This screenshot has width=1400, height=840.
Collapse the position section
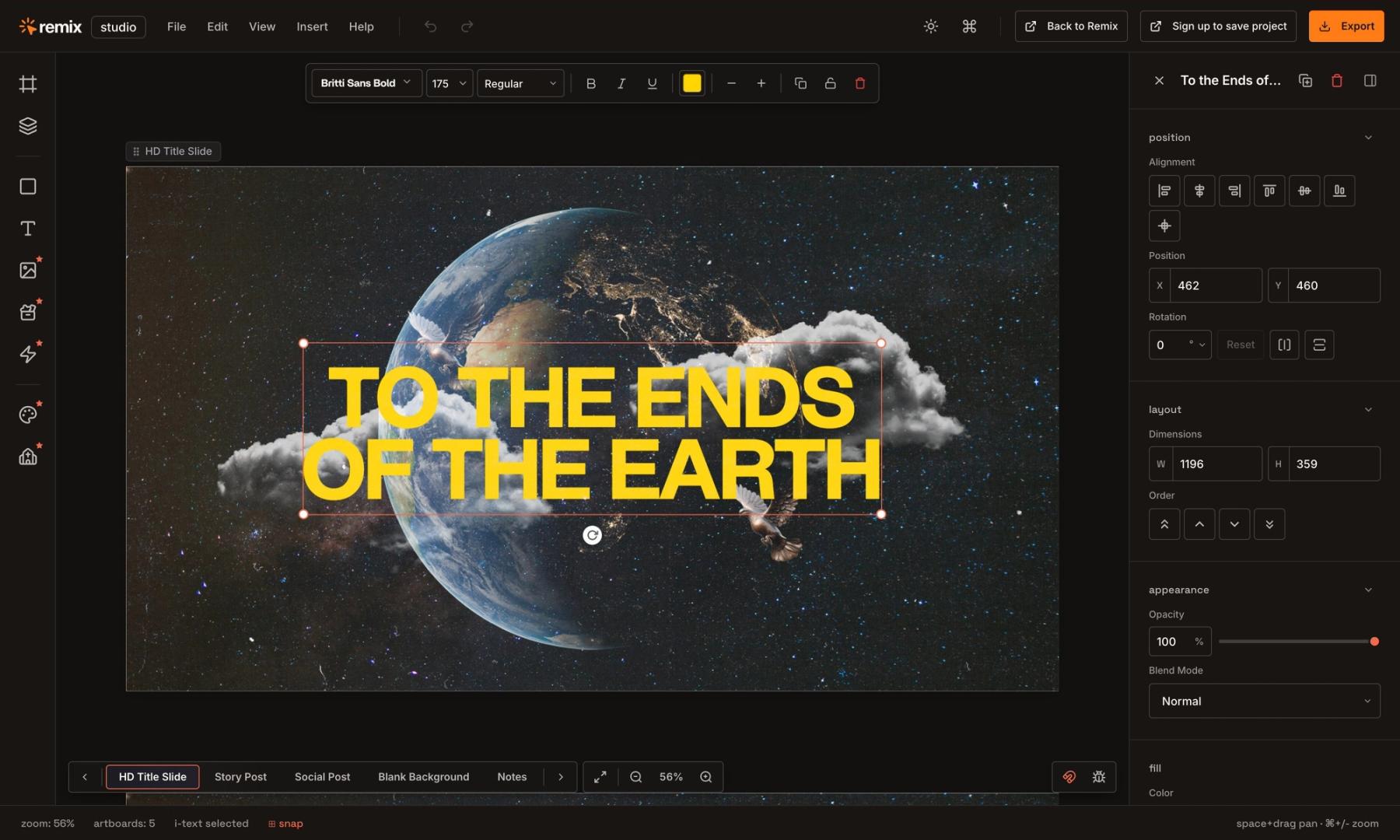click(1368, 138)
